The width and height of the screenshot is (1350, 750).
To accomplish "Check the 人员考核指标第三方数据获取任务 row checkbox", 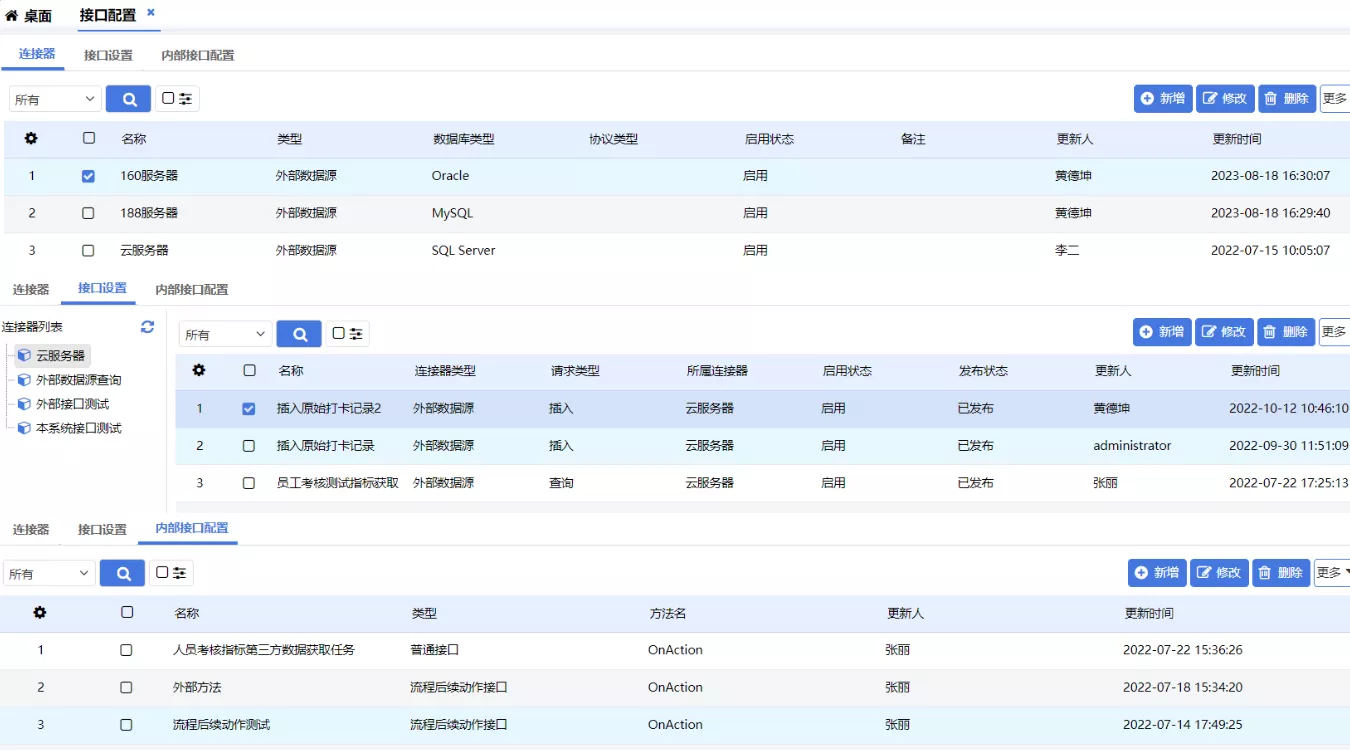I will pos(126,650).
